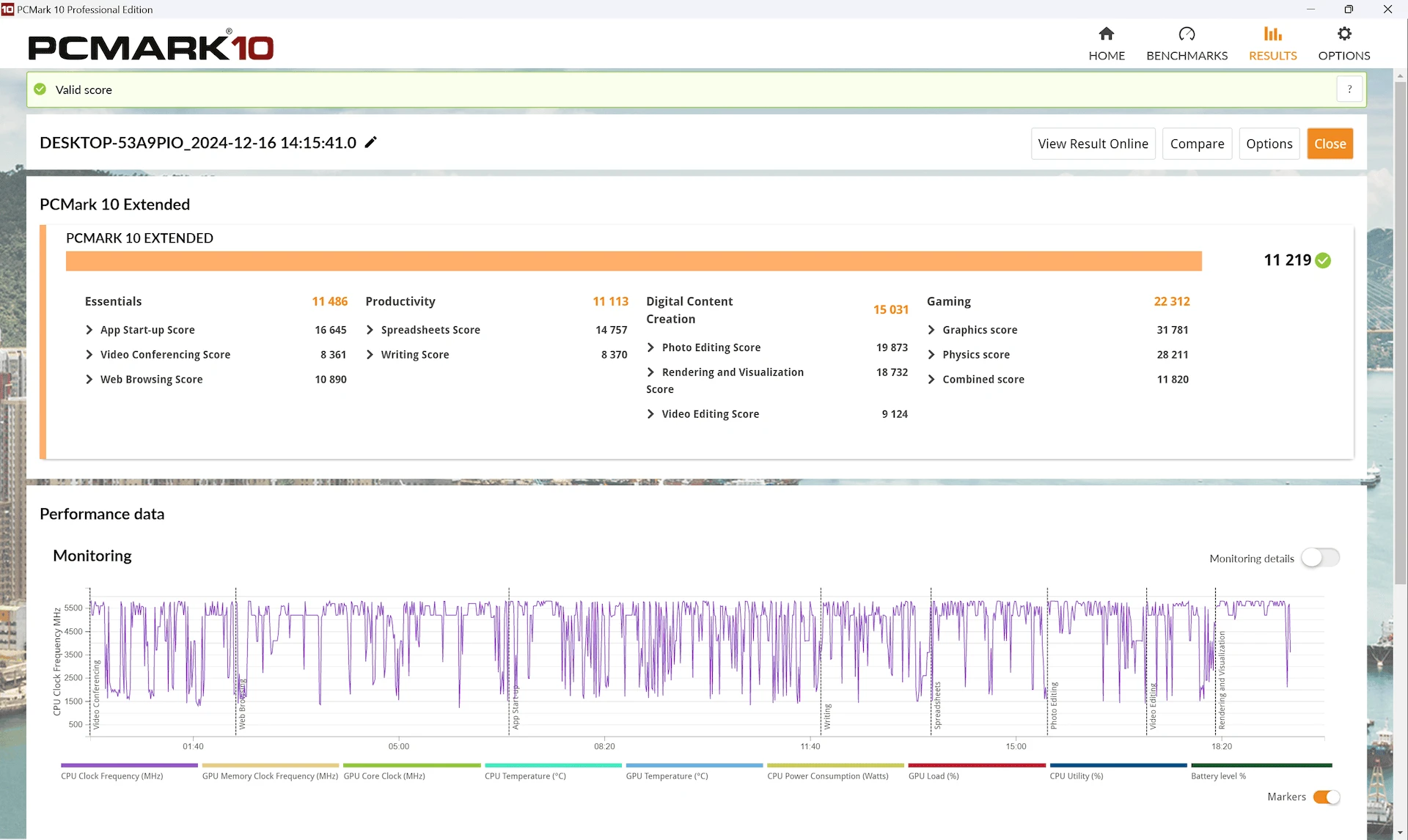Click the Photo Editing chart marker
The width and height of the screenshot is (1408, 840).
point(1054,705)
